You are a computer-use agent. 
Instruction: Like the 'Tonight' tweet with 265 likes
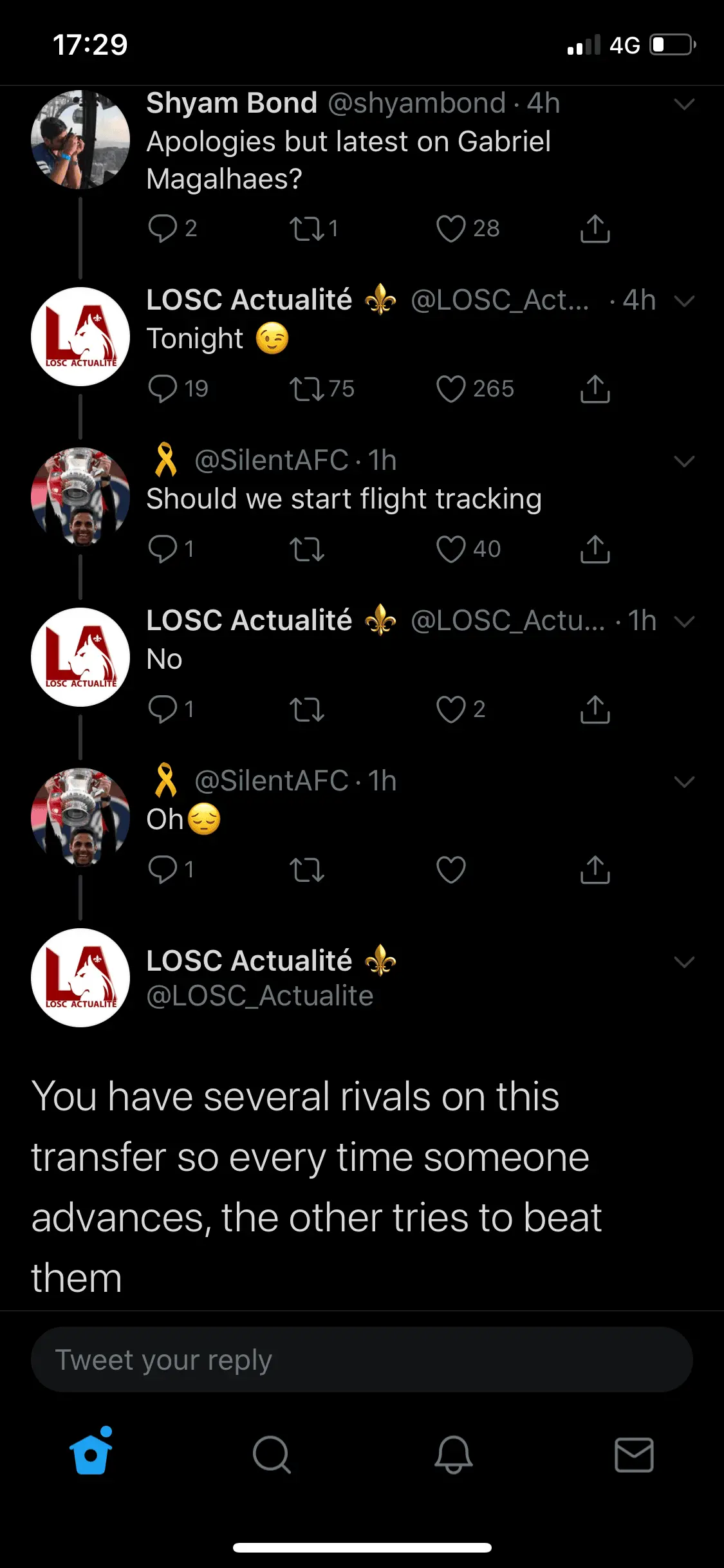point(450,389)
